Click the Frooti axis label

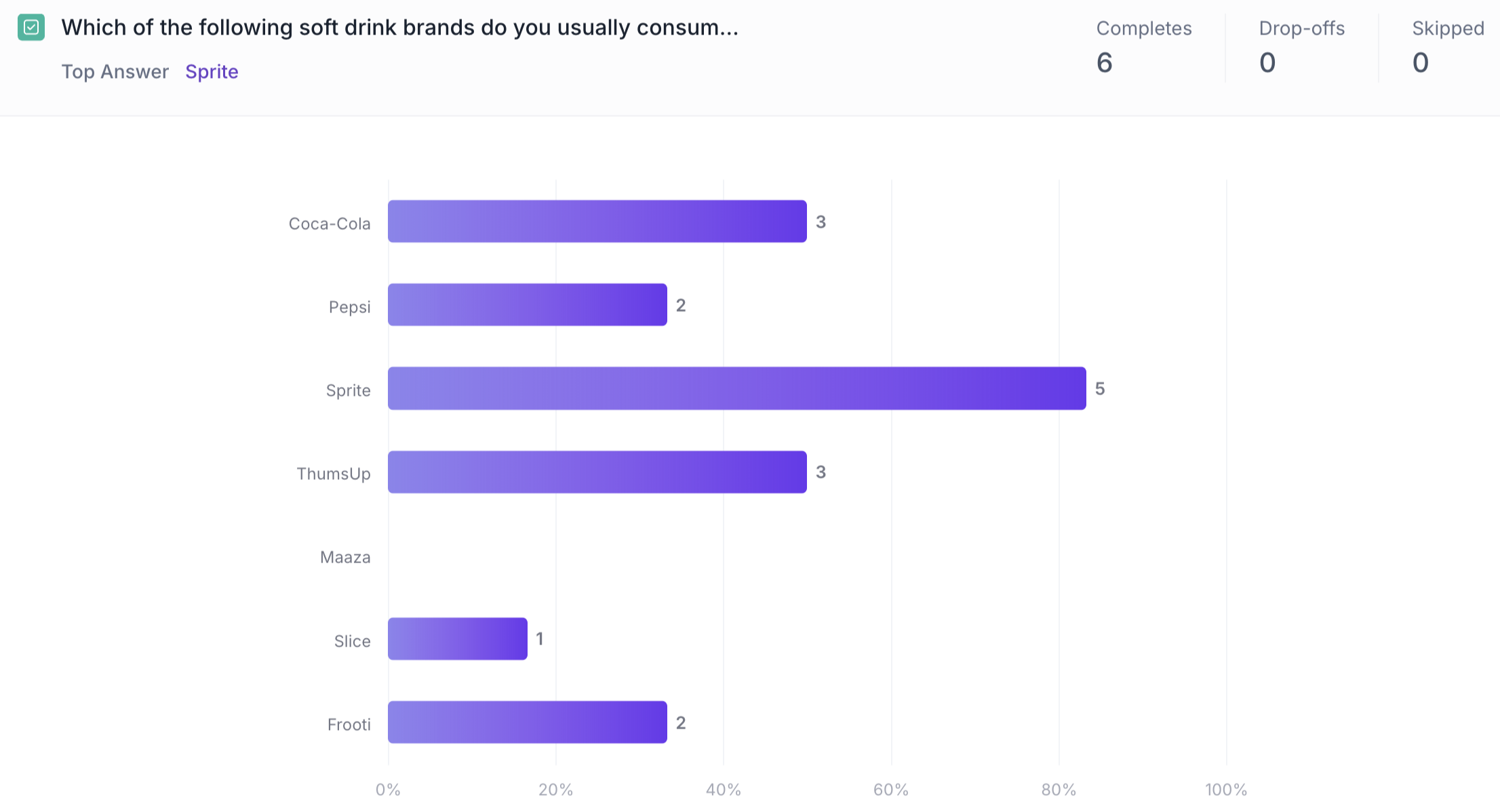tap(349, 725)
